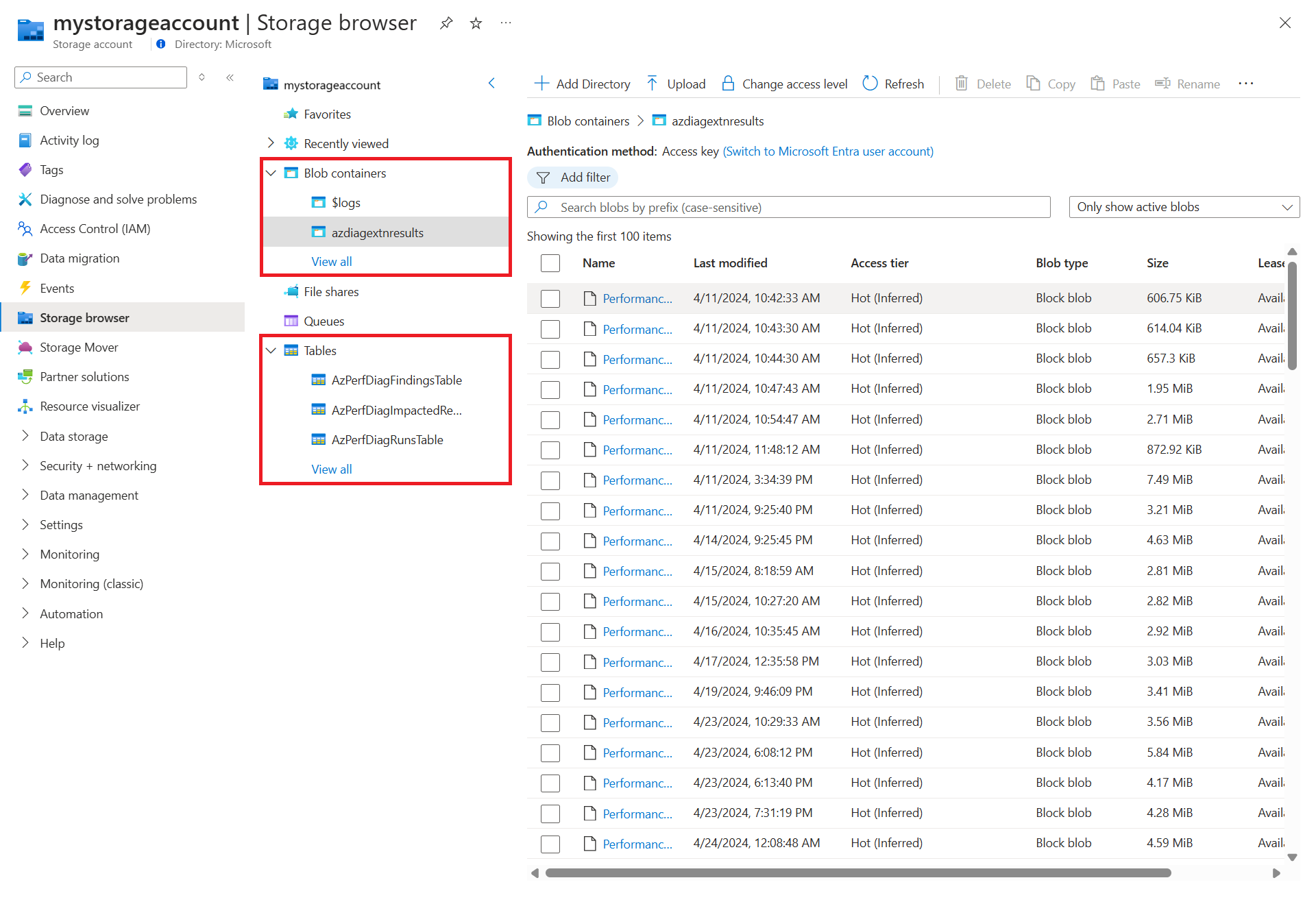Open the AzPerfDiagFindingsTable table

pos(397,380)
